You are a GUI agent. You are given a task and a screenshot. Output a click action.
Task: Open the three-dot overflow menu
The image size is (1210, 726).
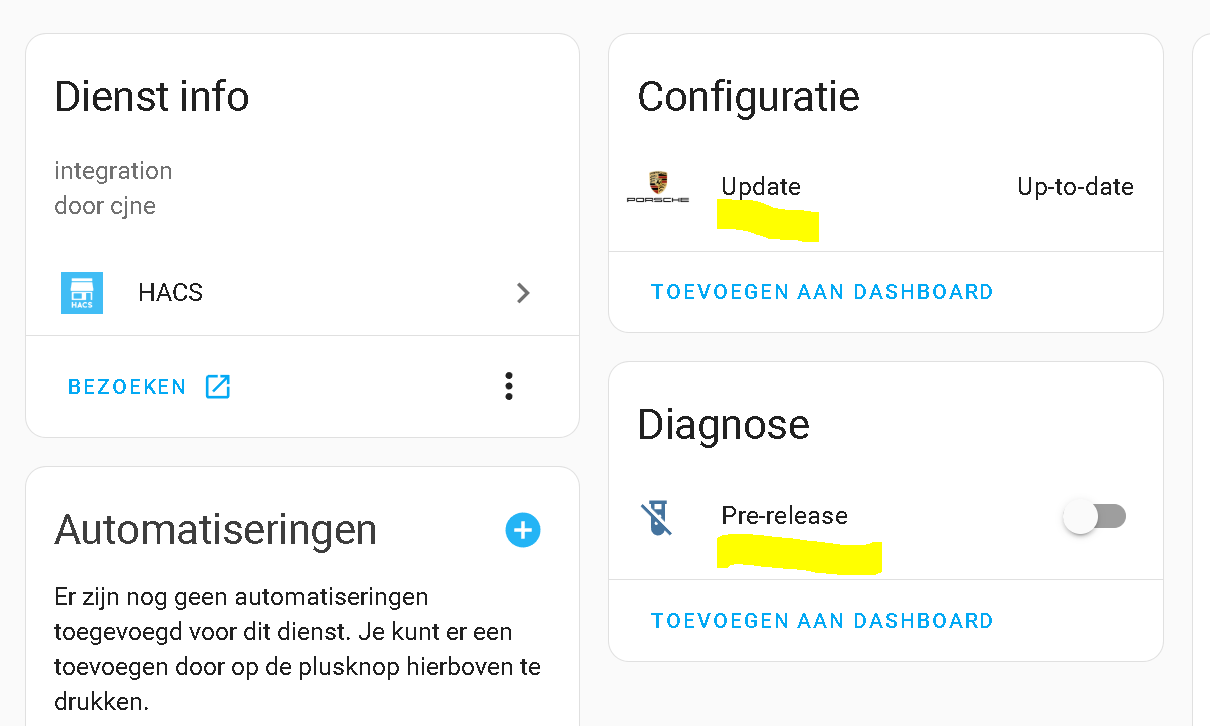(509, 386)
